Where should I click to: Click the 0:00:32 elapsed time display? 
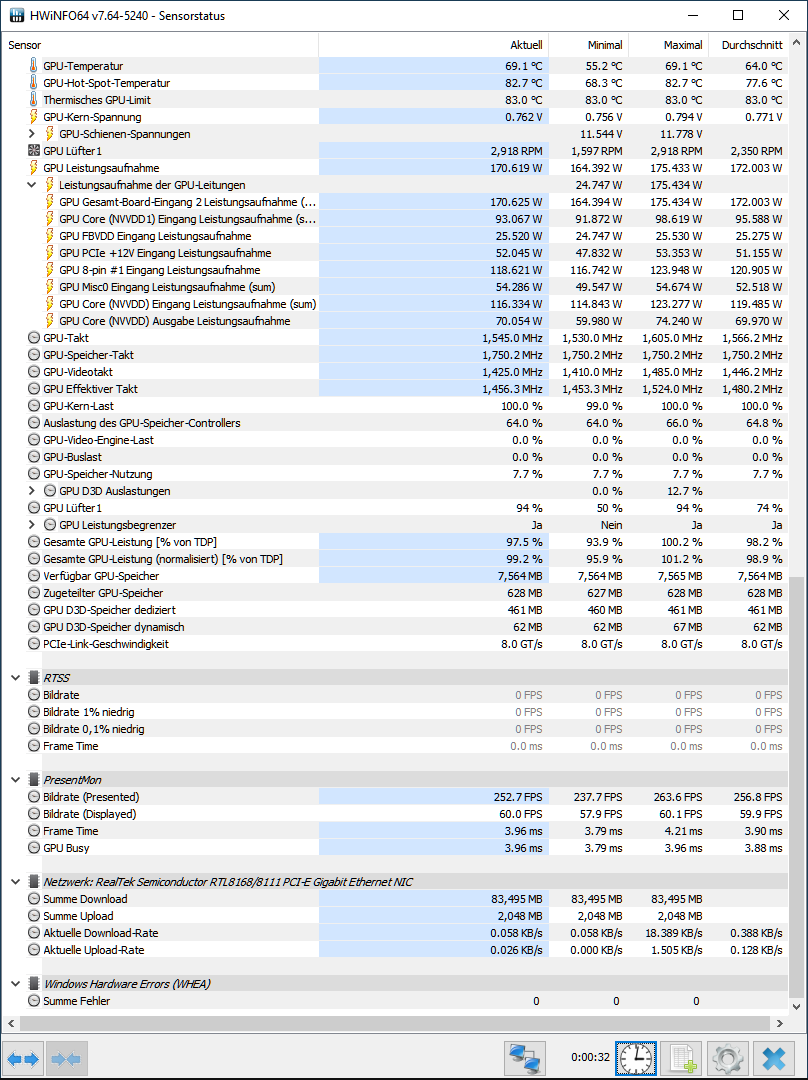click(590, 1057)
